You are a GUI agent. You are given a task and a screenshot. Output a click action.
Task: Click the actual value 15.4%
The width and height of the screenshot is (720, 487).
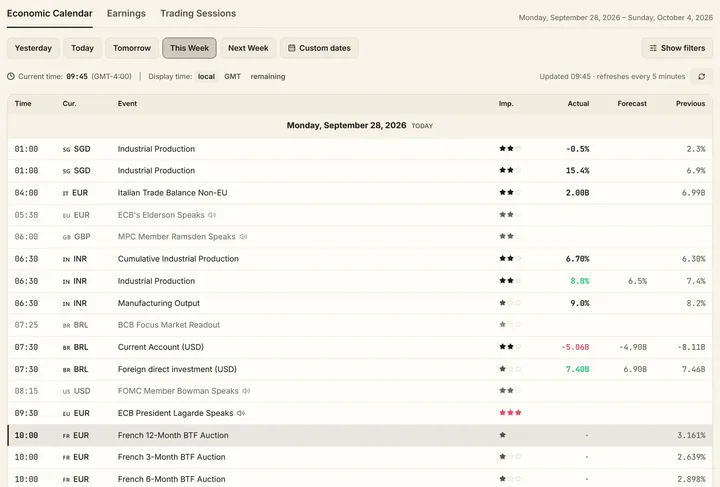point(578,171)
